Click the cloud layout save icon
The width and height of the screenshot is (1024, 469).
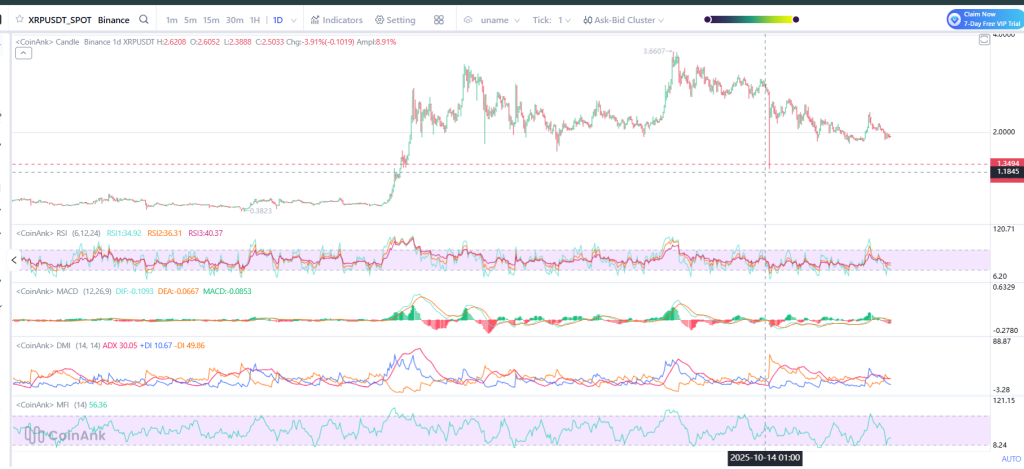(x=468, y=20)
